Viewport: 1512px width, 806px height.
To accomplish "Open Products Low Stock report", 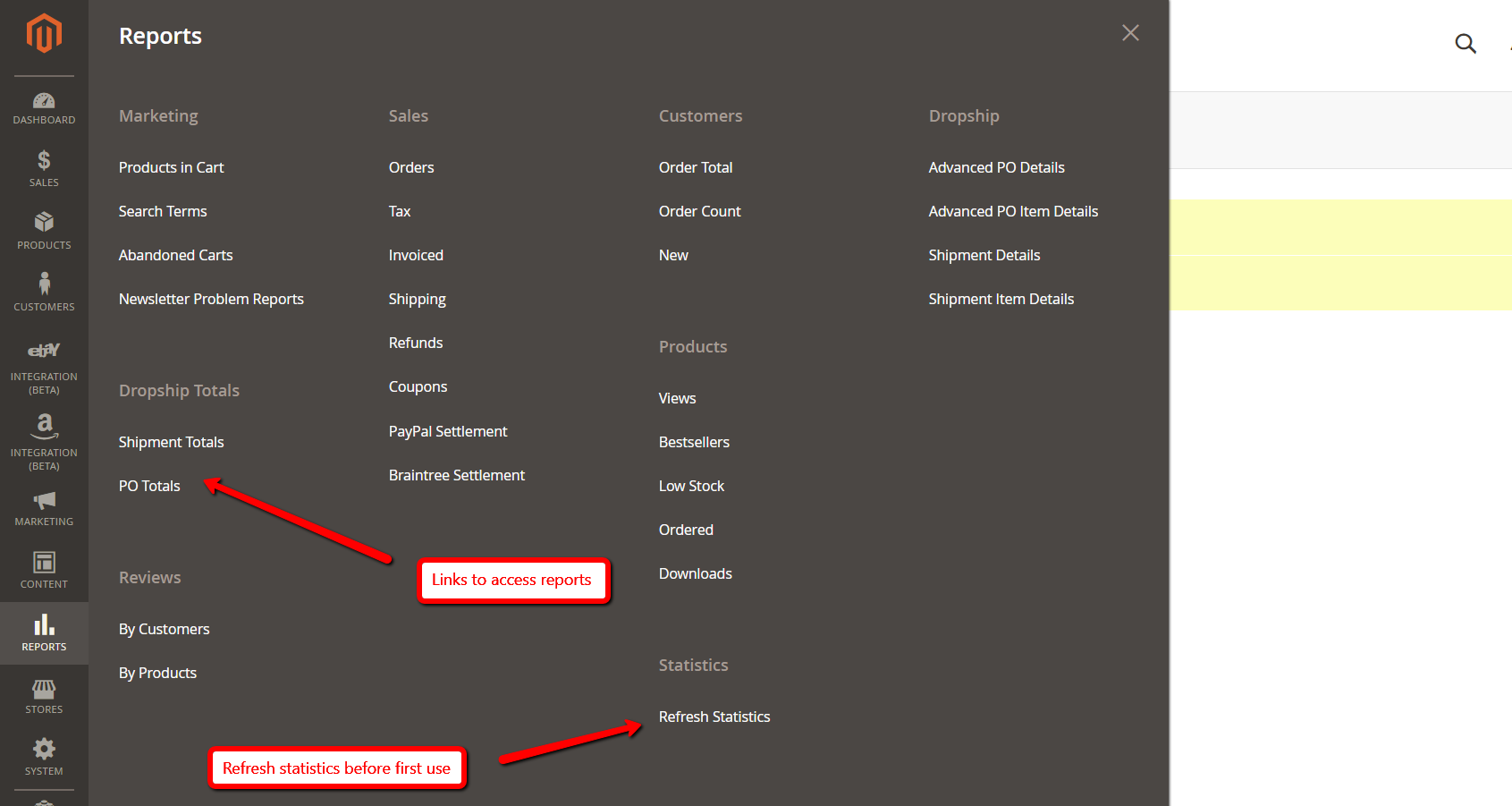I will pyautogui.click(x=691, y=486).
